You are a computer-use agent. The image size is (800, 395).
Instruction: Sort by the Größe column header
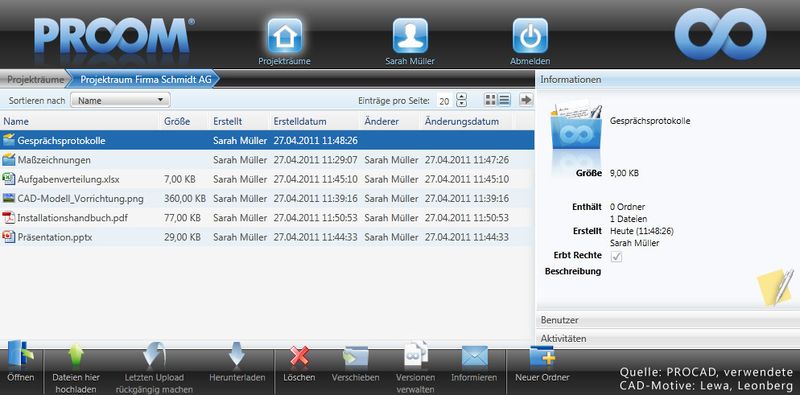177,121
